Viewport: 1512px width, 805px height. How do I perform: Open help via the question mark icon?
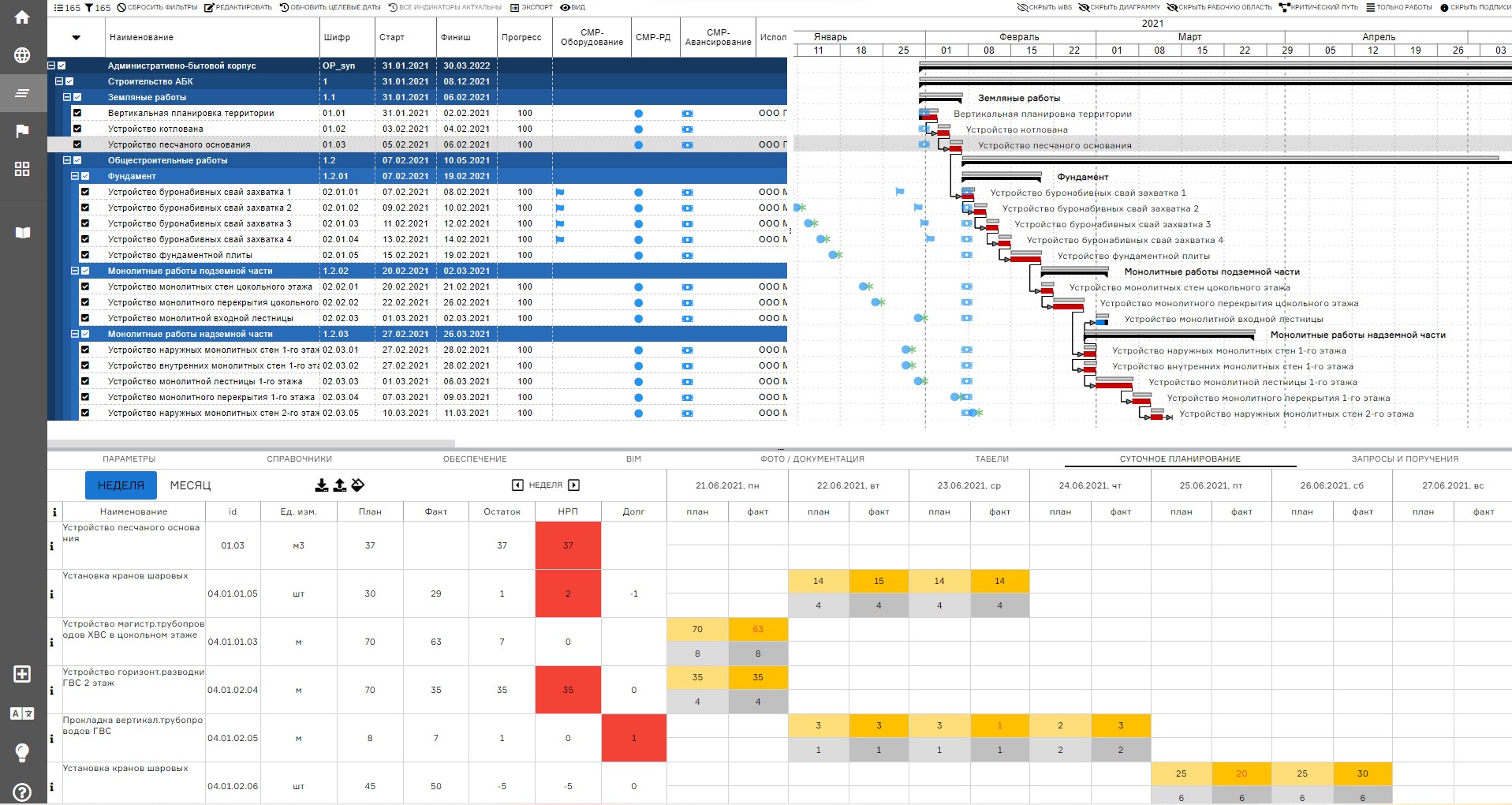pyautogui.click(x=22, y=792)
